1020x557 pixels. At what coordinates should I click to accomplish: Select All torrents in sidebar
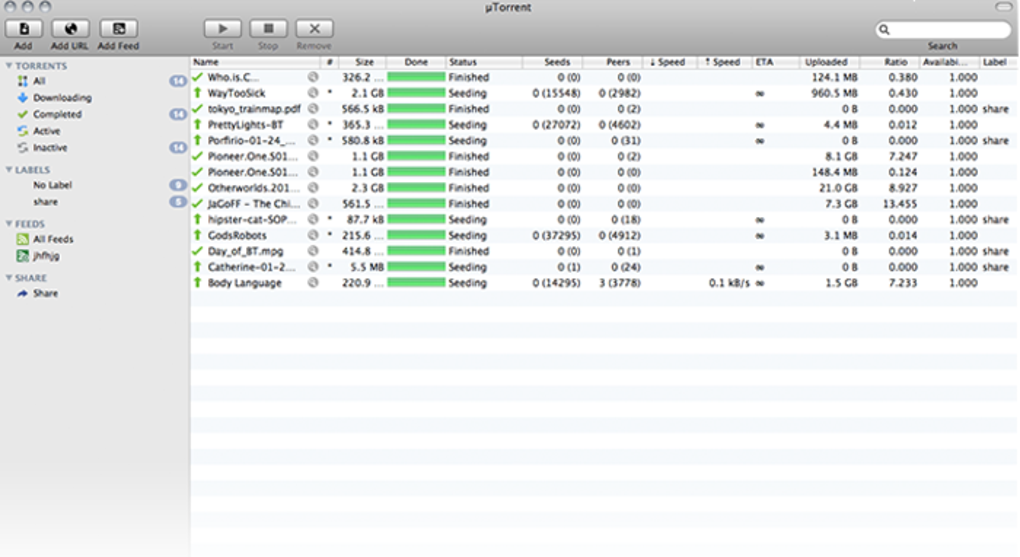(39, 81)
